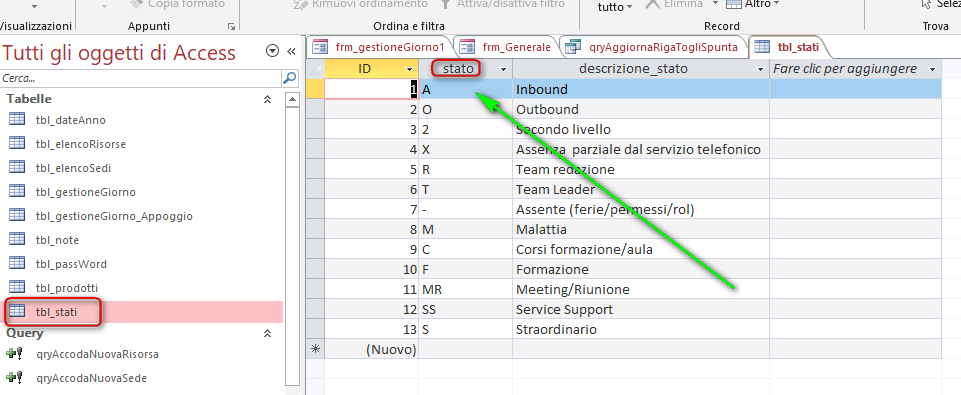Open the tbl_dateAnno table icon
The height and width of the screenshot is (395, 961).
(17, 120)
